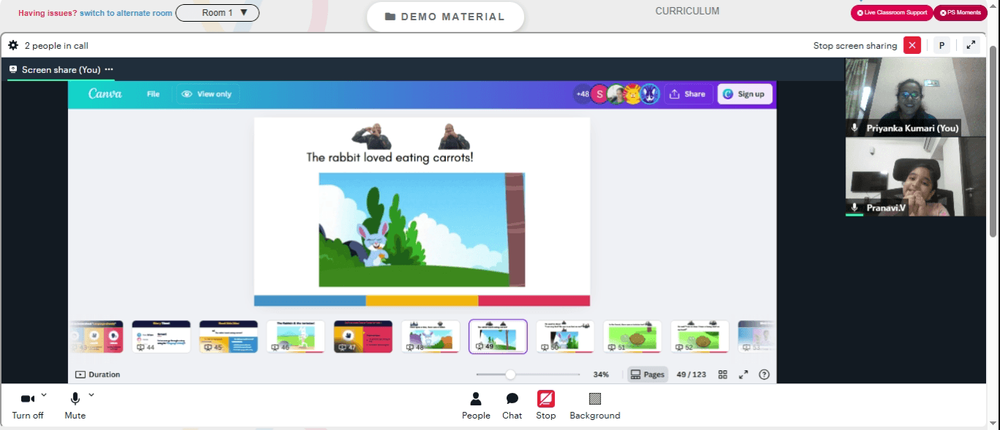Open the DEMO MATERIAL folder button
The height and width of the screenshot is (430, 1000).
[445, 17]
